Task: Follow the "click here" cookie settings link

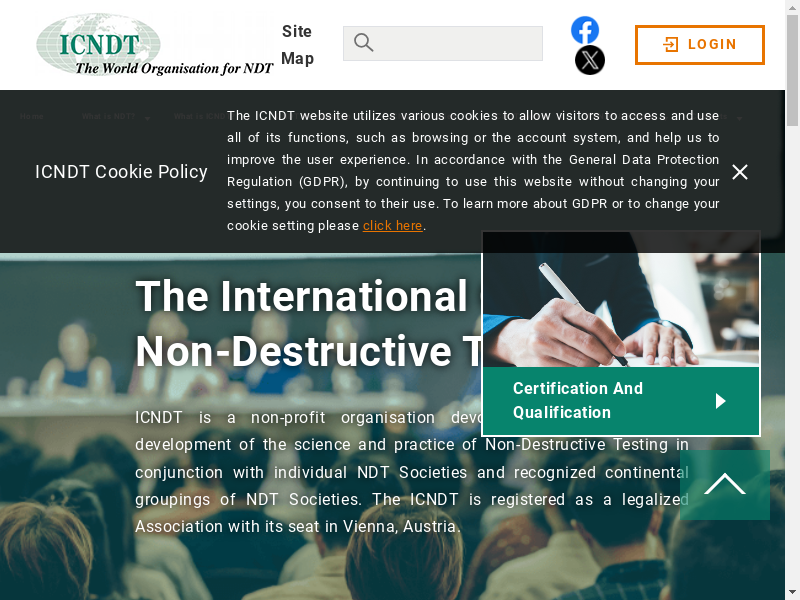Action: 392,226
